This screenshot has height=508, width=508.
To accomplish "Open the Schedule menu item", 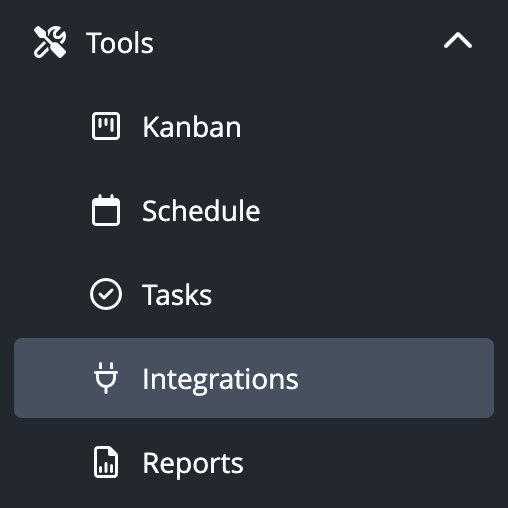I will (x=254, y=210).
